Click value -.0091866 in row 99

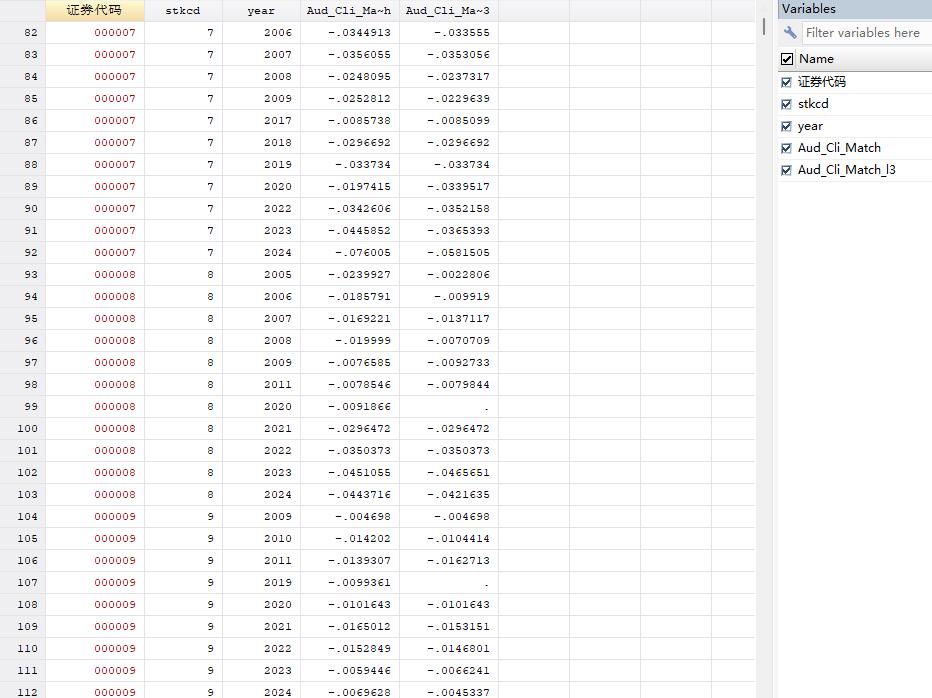click(x=350, y=407)
